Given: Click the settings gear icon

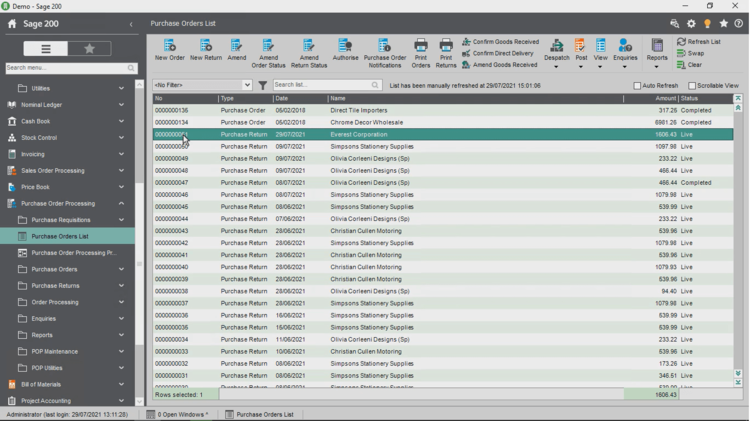Looking at the screenshot, I should coord(691,23).
